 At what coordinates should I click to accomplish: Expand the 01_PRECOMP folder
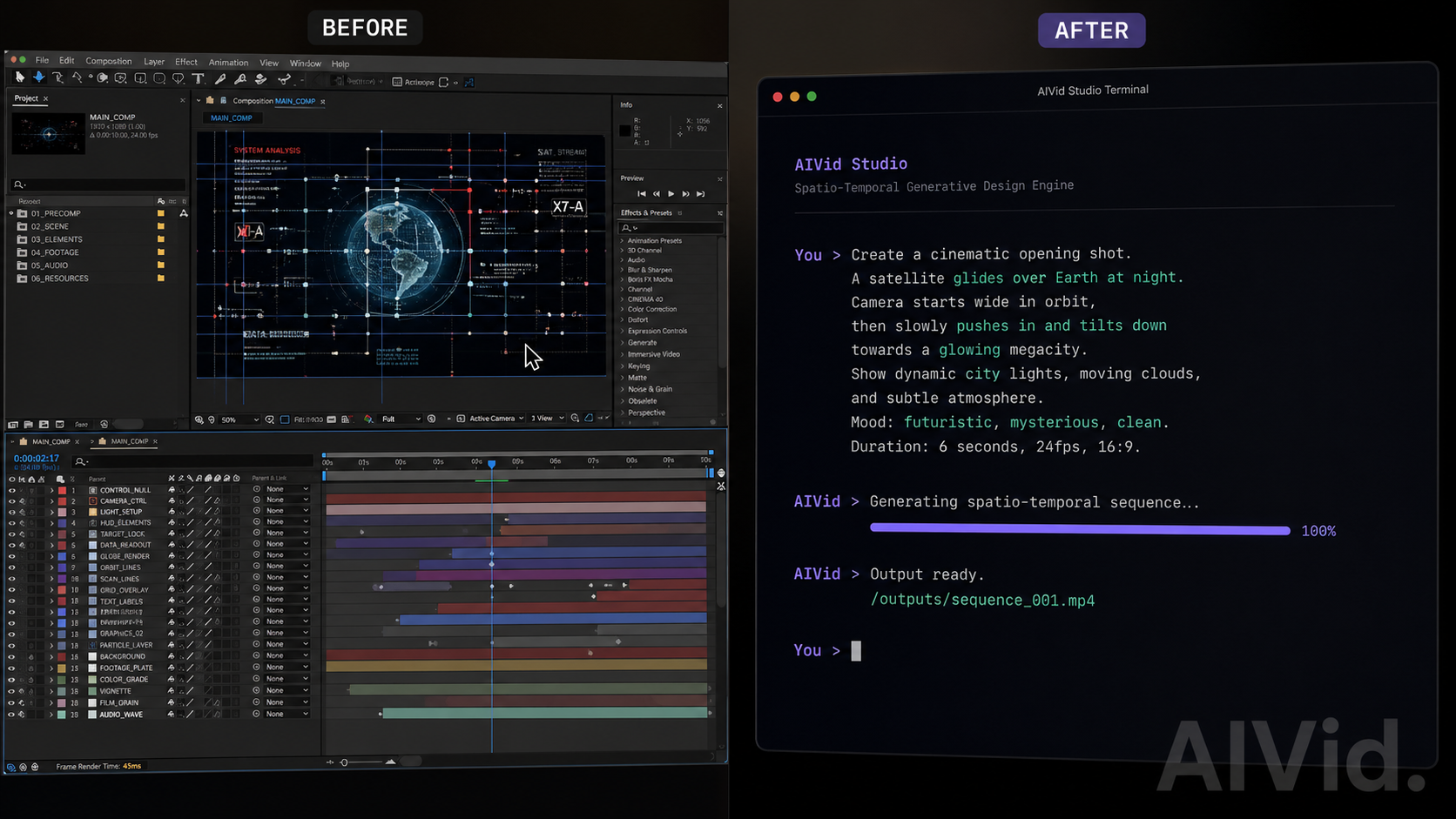(11, 213)
